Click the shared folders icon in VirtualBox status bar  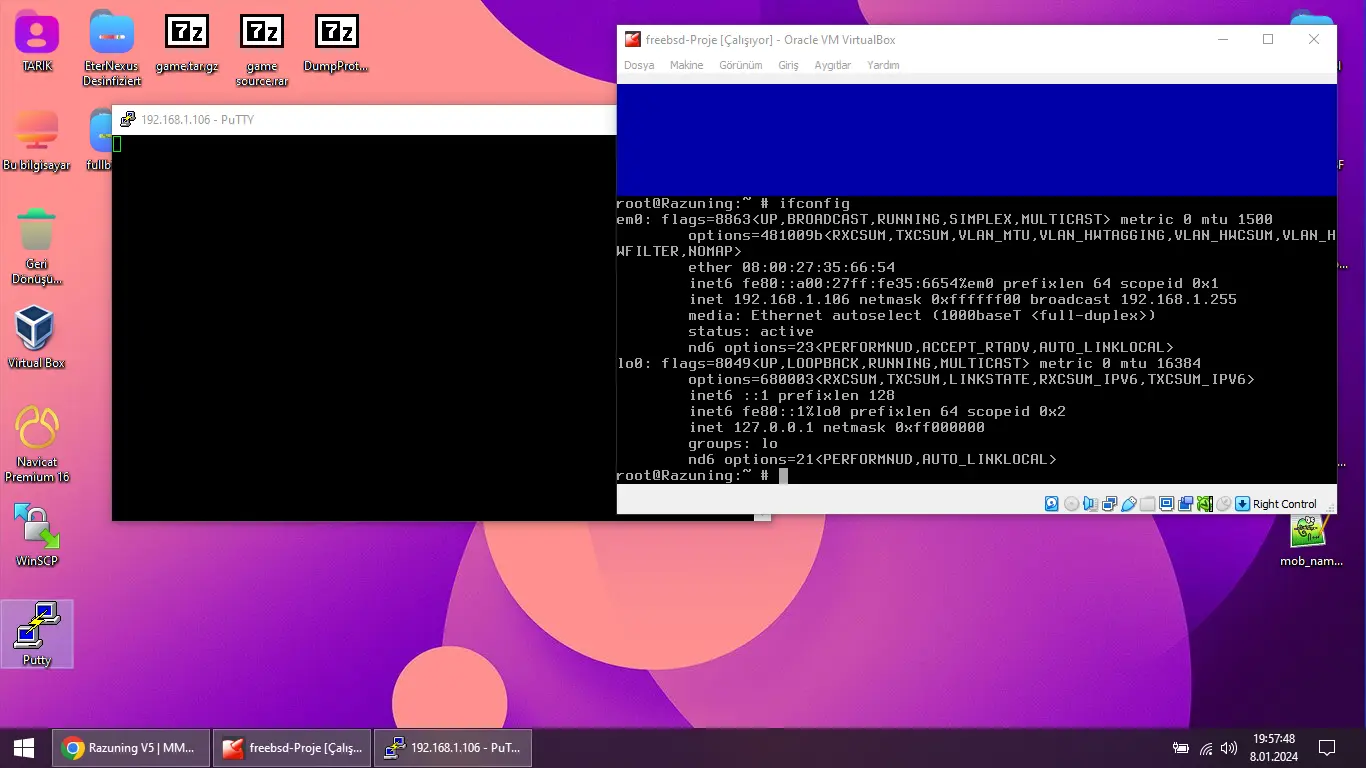tap(1148, 504)
